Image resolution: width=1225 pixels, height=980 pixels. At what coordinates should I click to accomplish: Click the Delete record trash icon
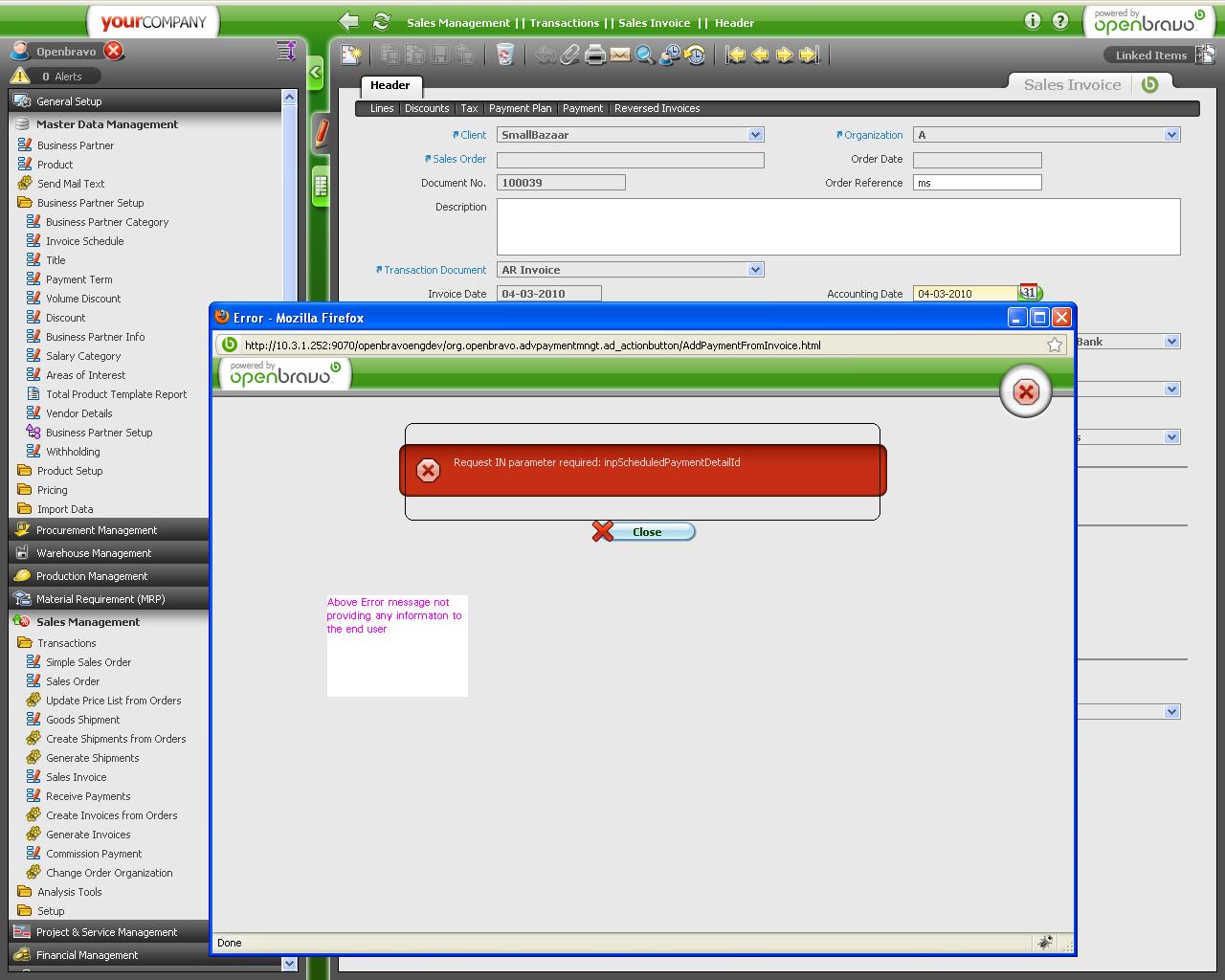505,56
